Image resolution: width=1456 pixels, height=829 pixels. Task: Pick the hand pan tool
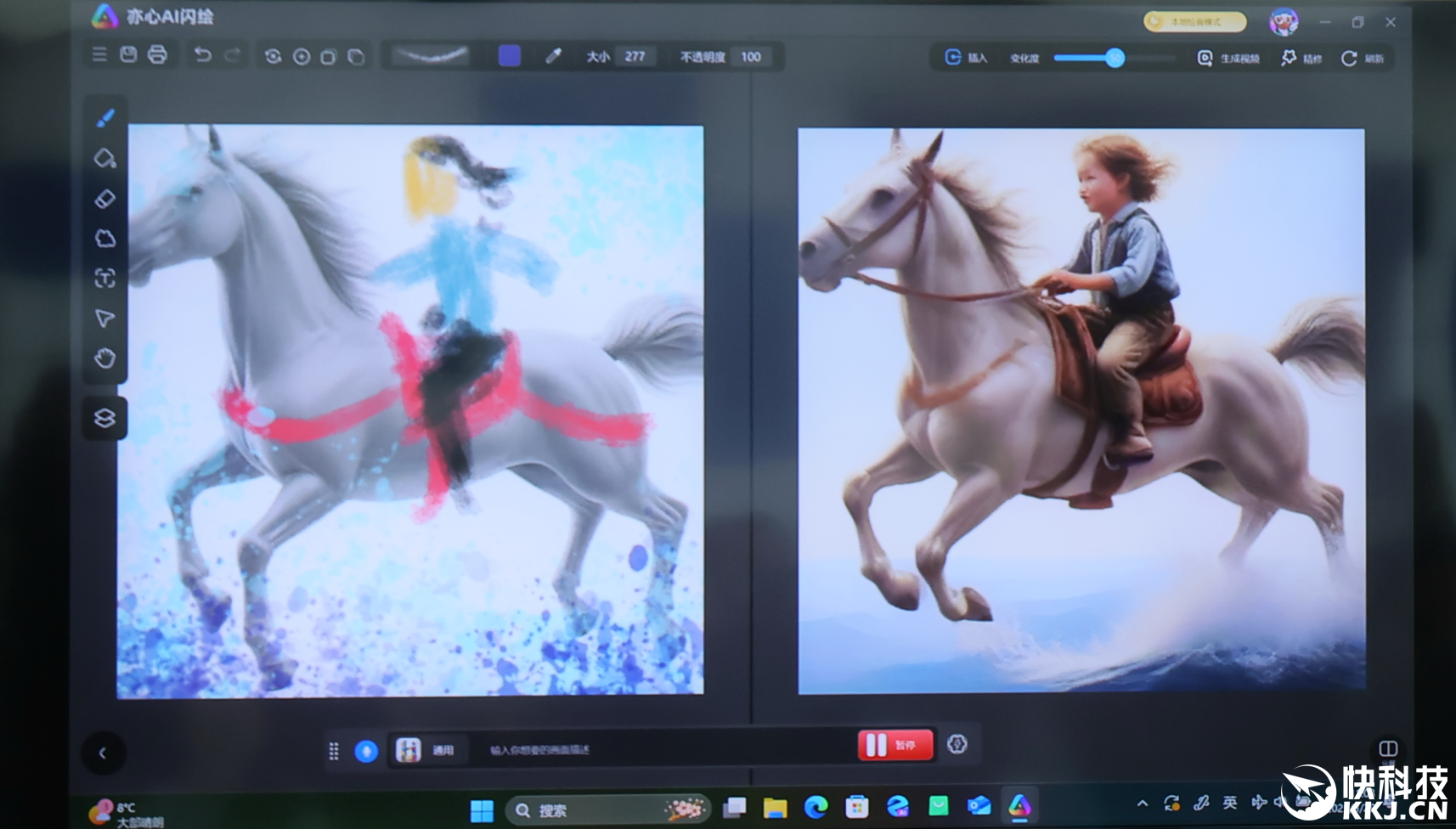click(104, 358)
